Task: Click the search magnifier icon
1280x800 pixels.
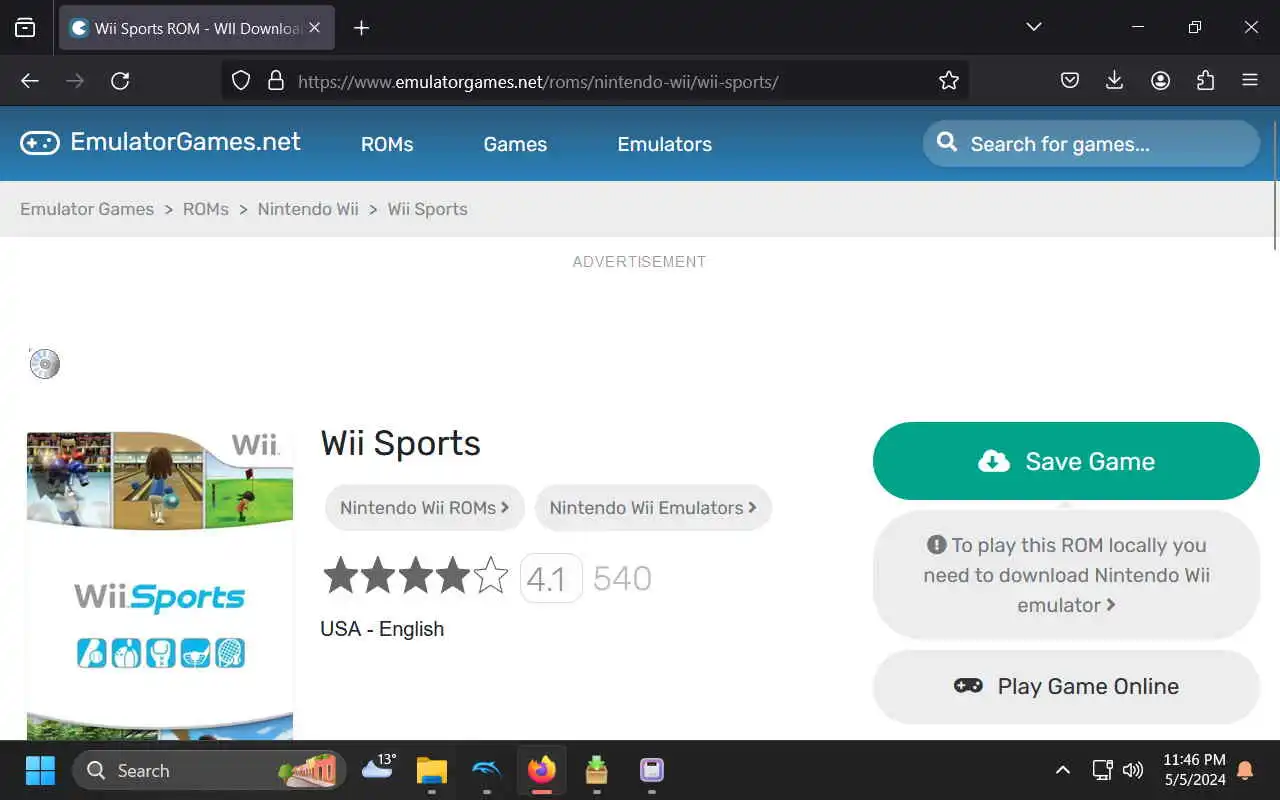Action: tap(946, 143)
